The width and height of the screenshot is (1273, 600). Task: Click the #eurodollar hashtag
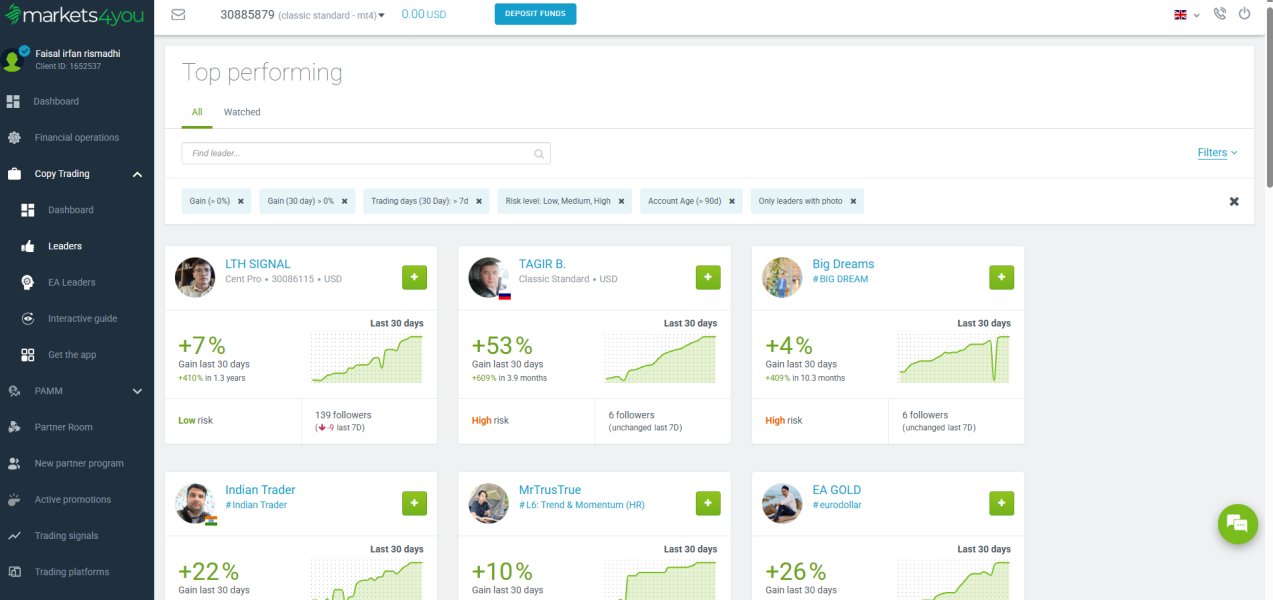point(837,505)
